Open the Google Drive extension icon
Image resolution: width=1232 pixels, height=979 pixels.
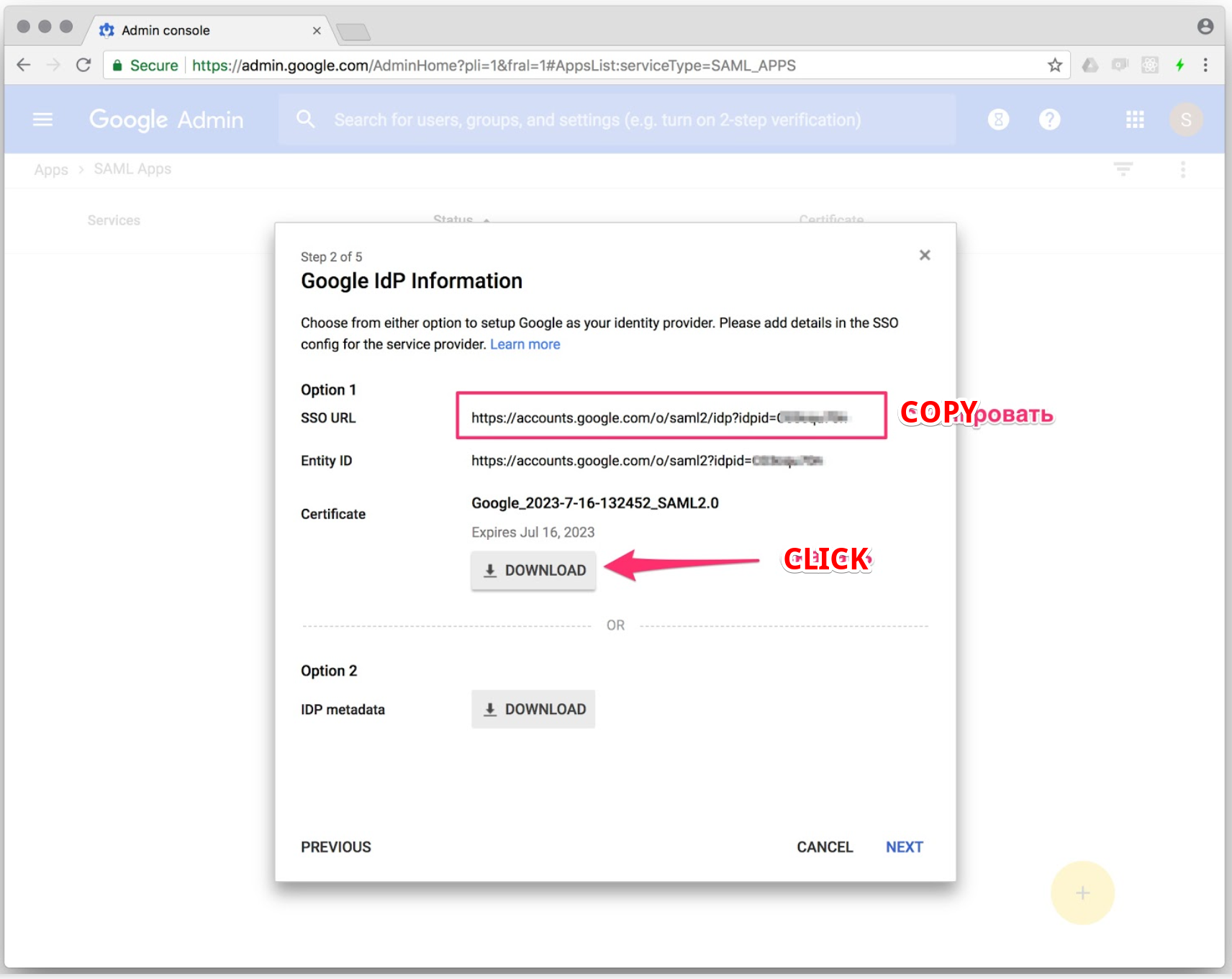(1090, 66)
